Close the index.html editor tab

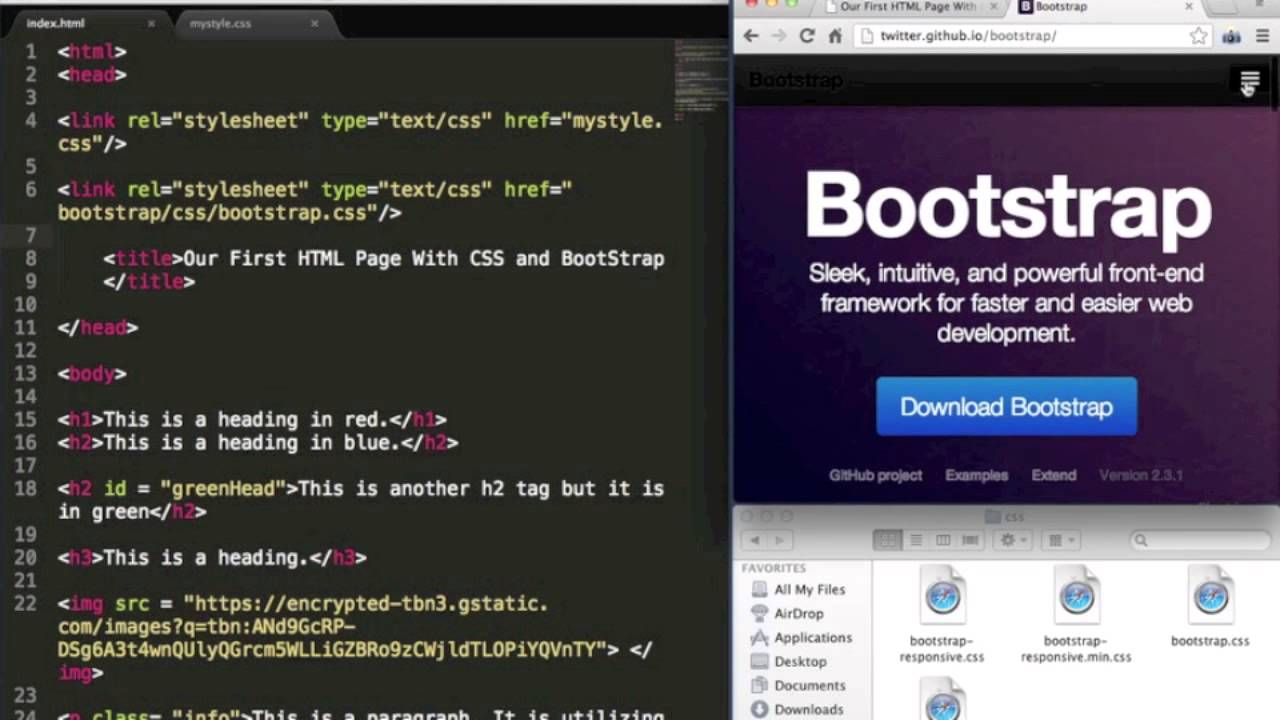[x=151, y=23]
